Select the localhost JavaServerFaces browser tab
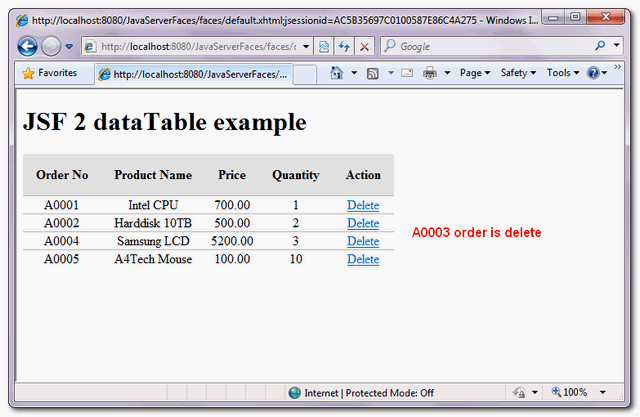This screenshot has width=640, height=417. pyautogui.click(x=193, y=74)
